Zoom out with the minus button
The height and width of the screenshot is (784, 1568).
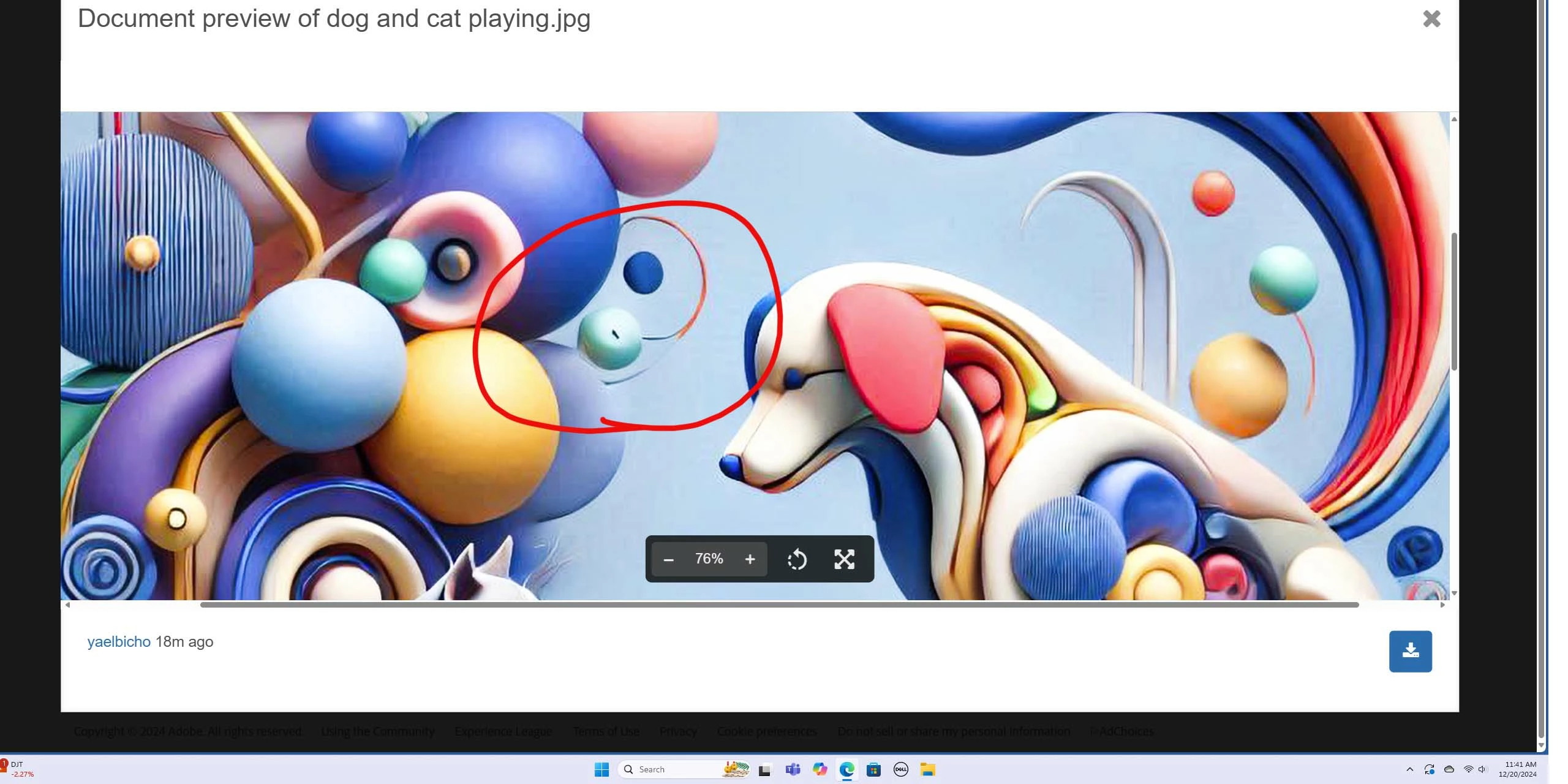[668, 559]
